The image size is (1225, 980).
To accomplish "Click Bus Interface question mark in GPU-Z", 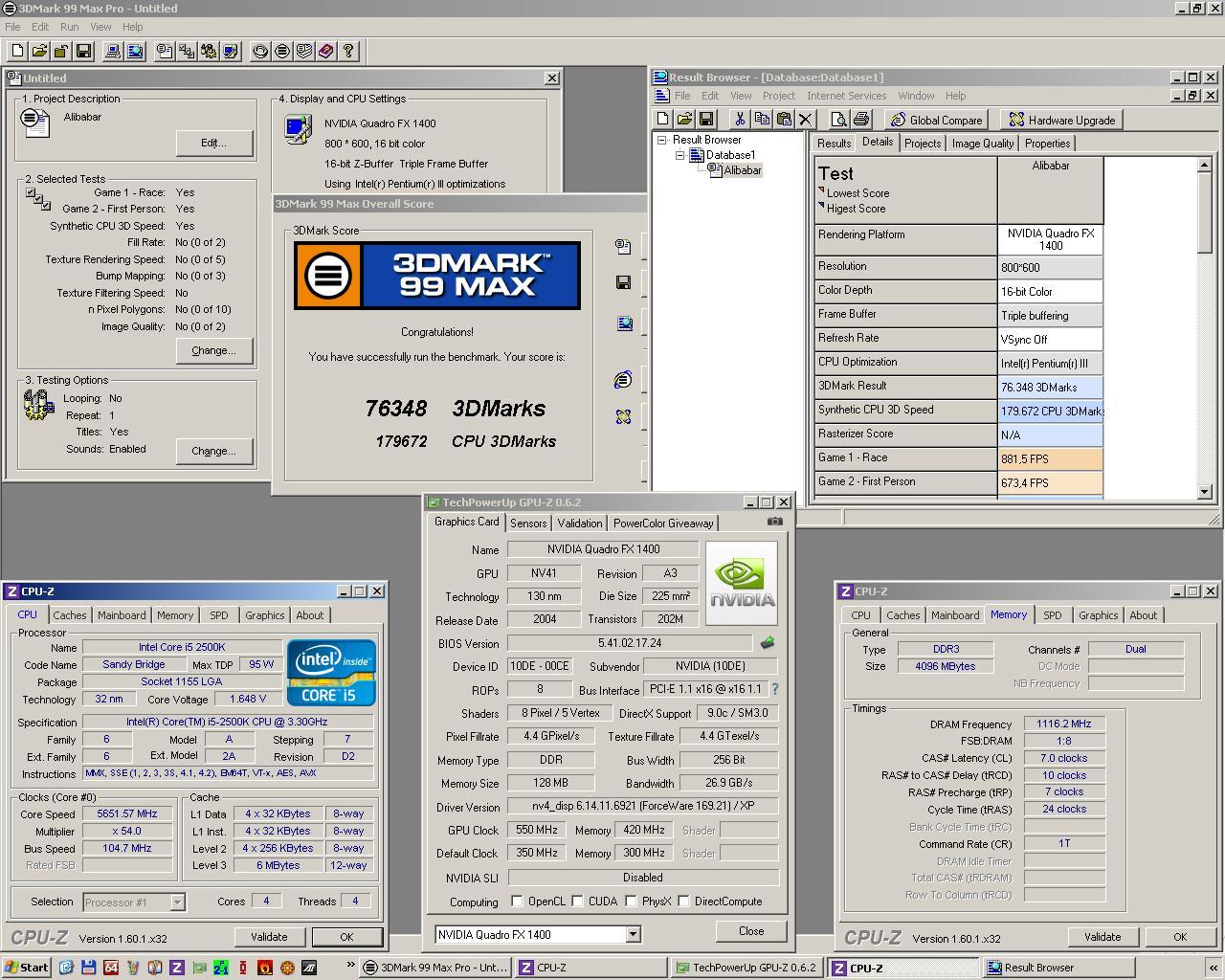I will [774, 689].
